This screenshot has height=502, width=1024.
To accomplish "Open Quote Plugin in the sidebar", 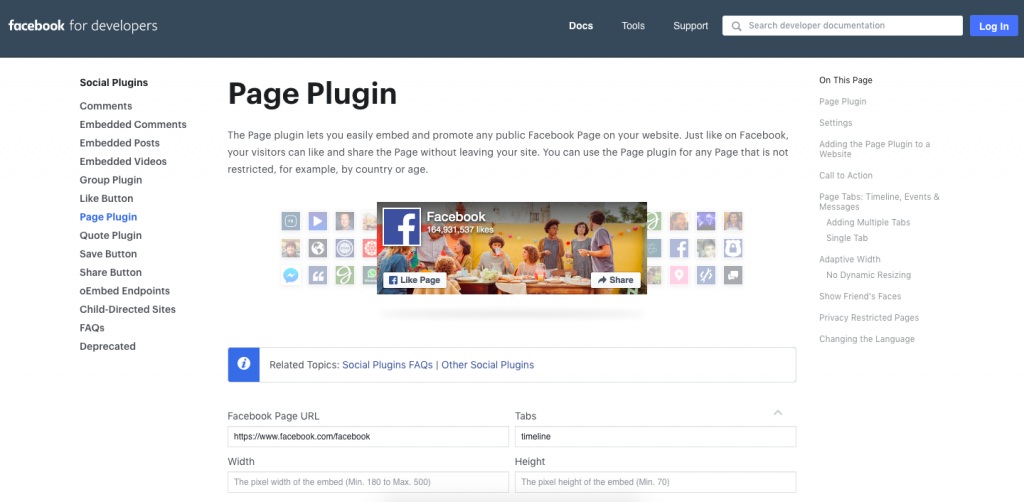I will coord(110,235).
